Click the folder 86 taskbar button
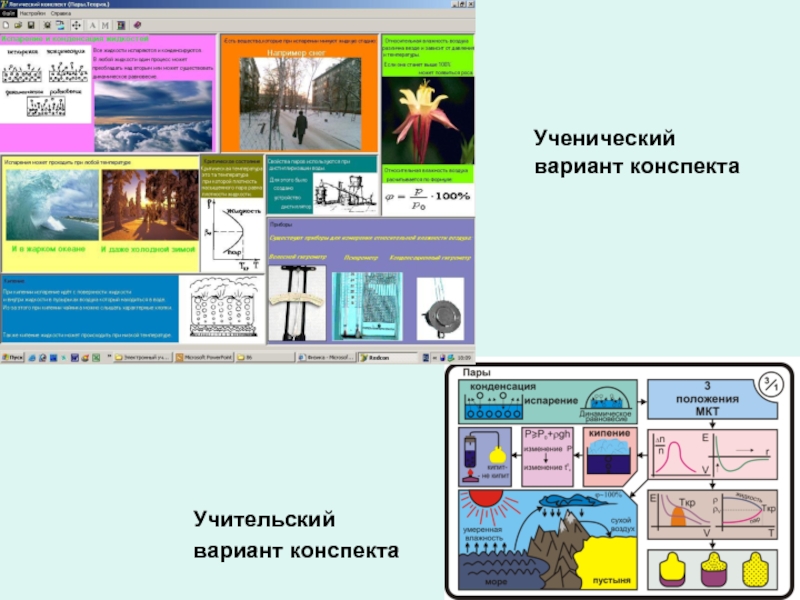Screen dimensions: 800x600 (264, 358)
